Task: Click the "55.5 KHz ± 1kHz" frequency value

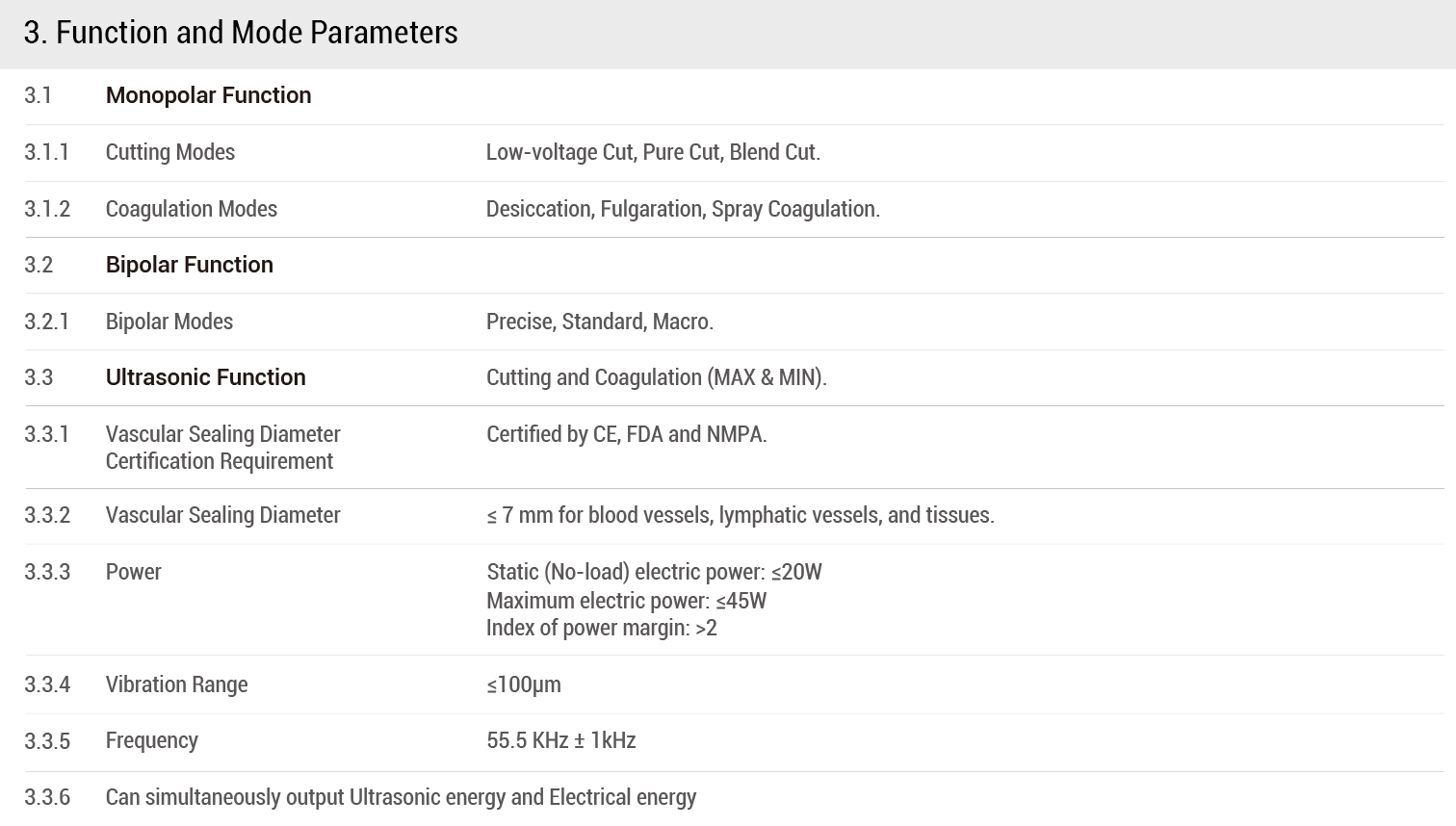Action: 560,740
